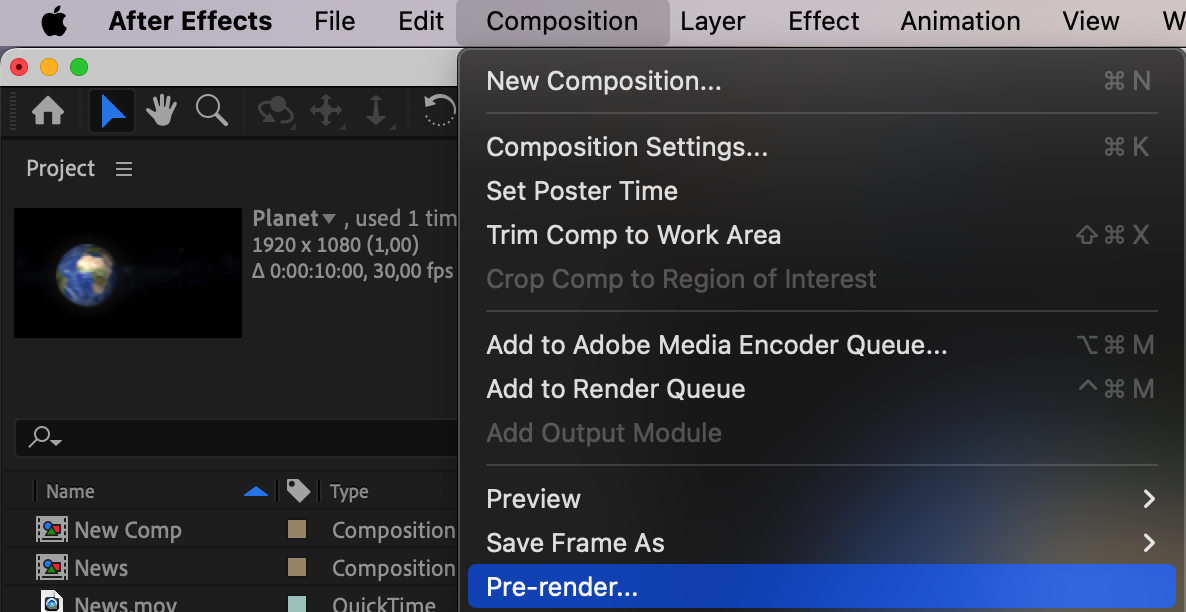Image resolution: width=1186 pixels, height=612 pixels.
Task: Open the Project panel hamburger menu
Action: click(124, 169)
